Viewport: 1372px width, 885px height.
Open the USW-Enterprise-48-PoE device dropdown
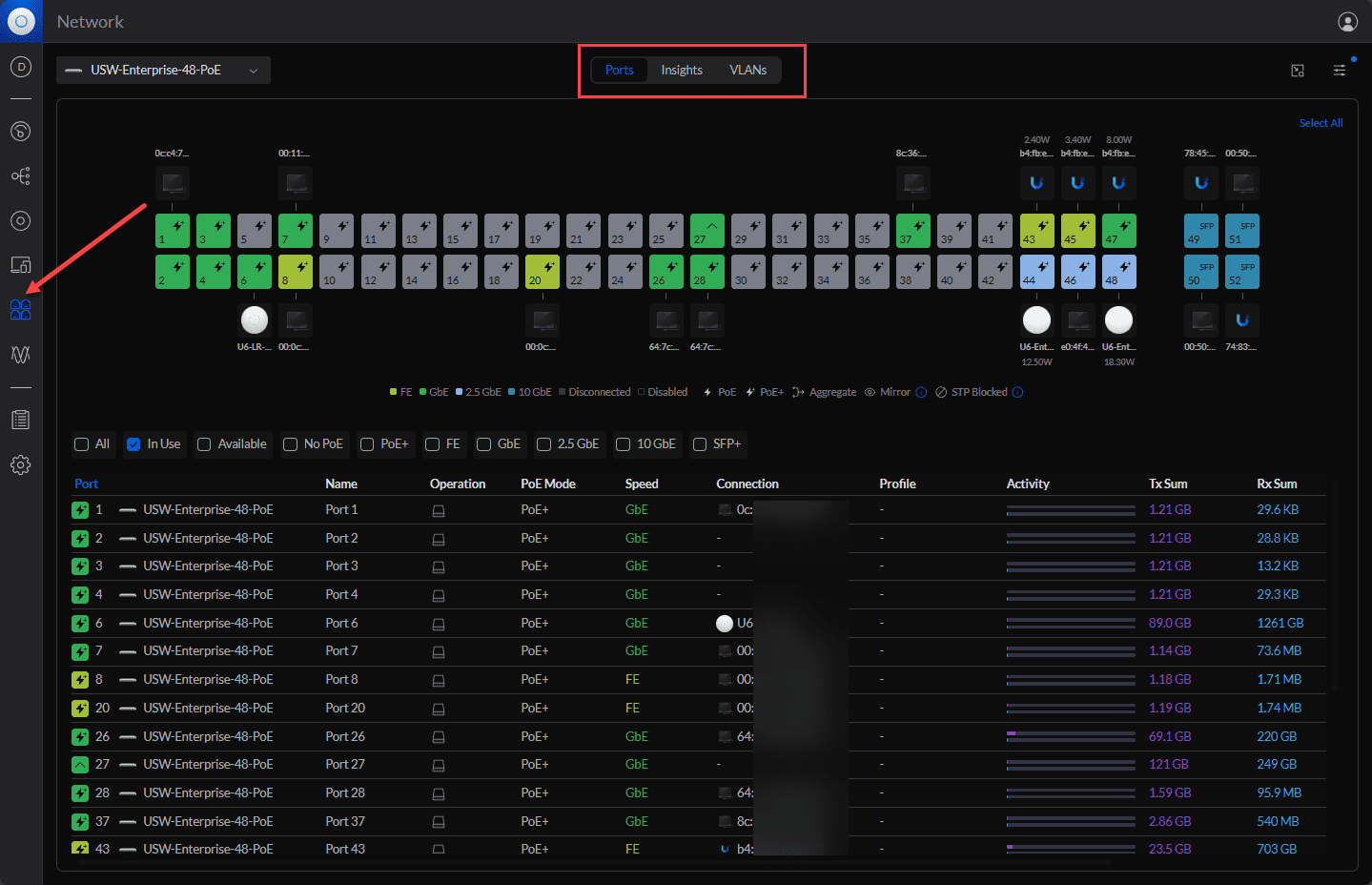coord(163,71)
